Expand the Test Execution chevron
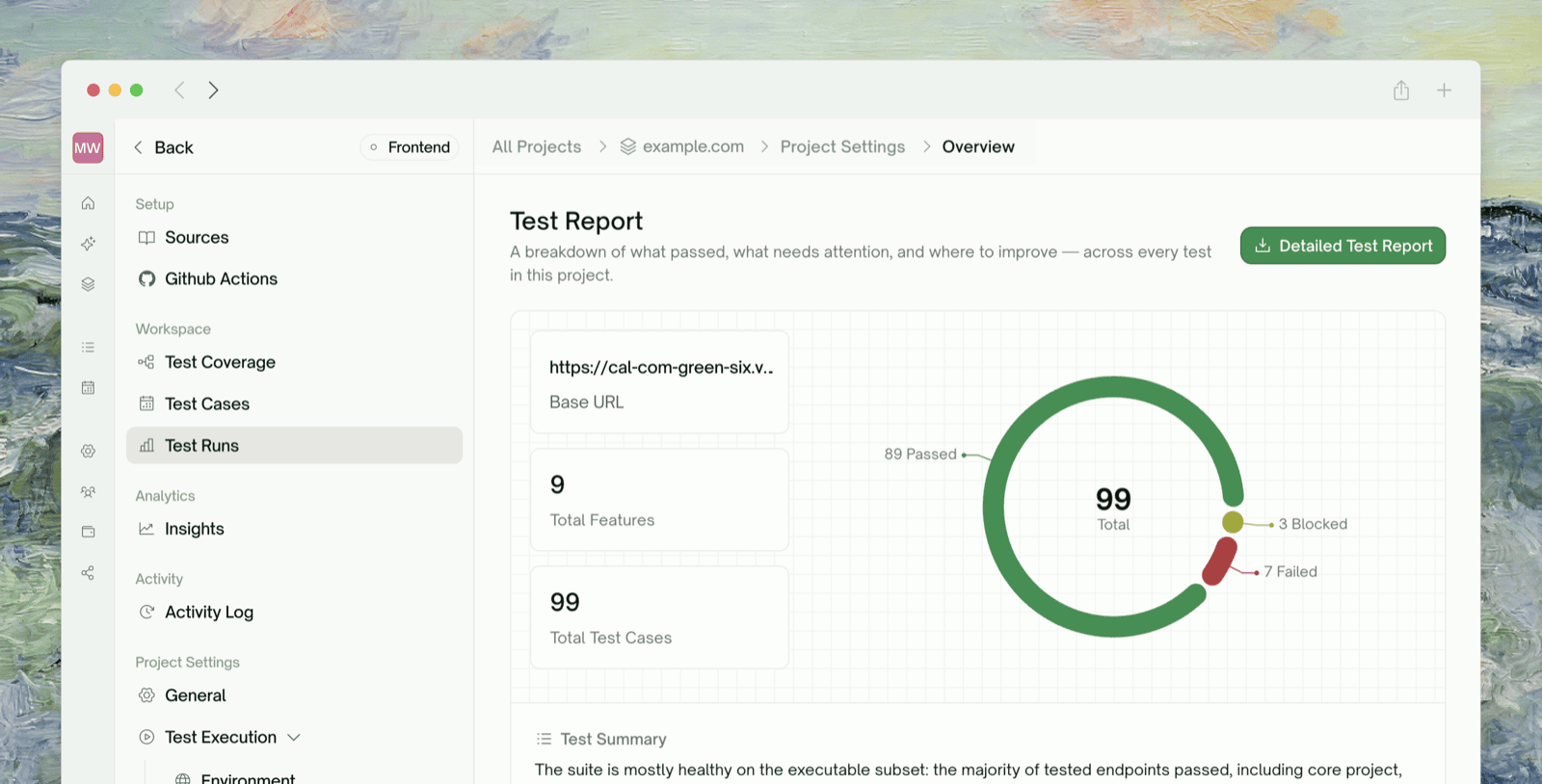The width and height of the screenshot is (1542, 784). coord(294,737)
